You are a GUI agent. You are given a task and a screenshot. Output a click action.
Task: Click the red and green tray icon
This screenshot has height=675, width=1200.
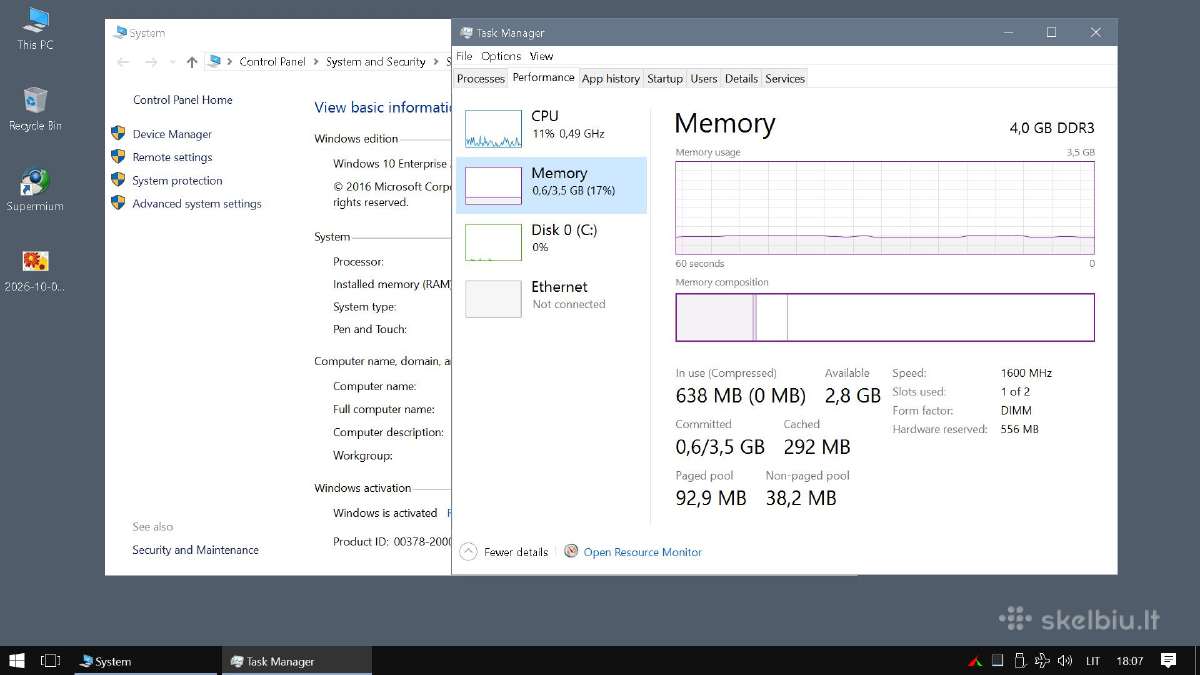tap(975, 661)
